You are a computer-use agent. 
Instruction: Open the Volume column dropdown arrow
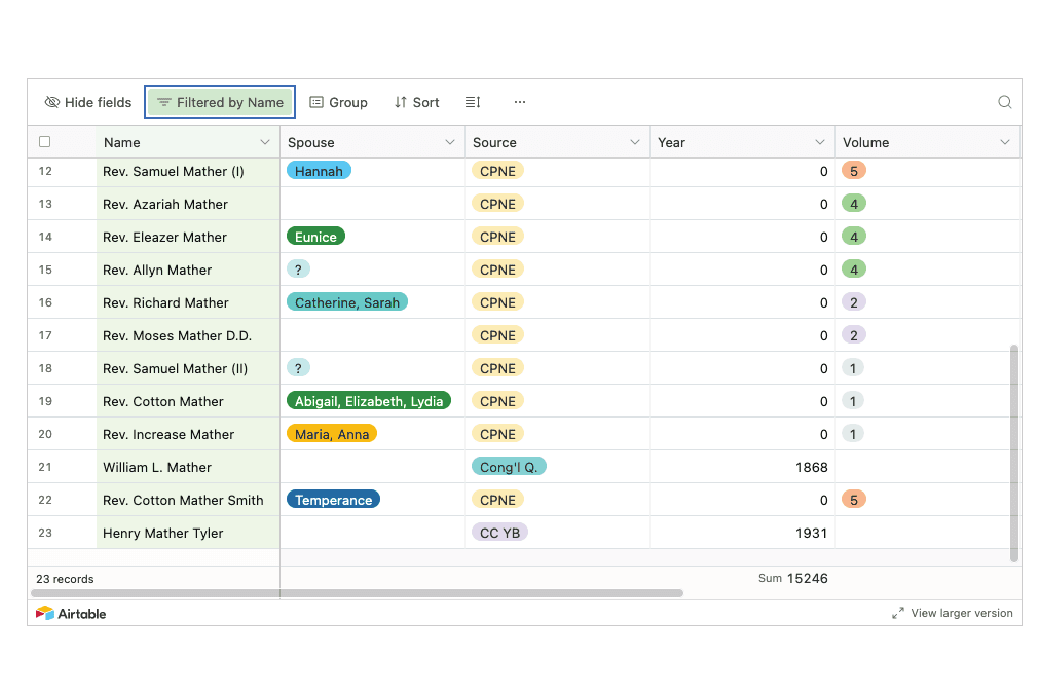click(x=1005, y=142)
